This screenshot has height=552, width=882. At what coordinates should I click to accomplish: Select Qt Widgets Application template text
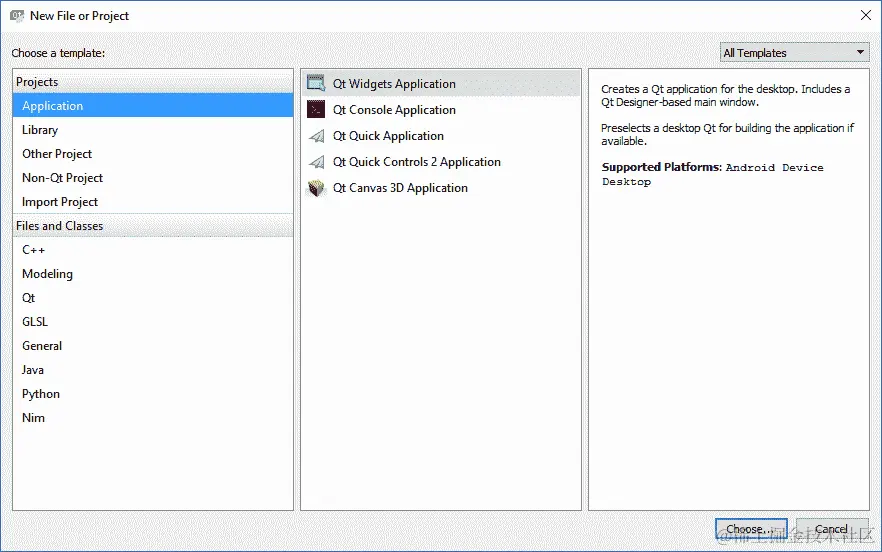(394, 84)
